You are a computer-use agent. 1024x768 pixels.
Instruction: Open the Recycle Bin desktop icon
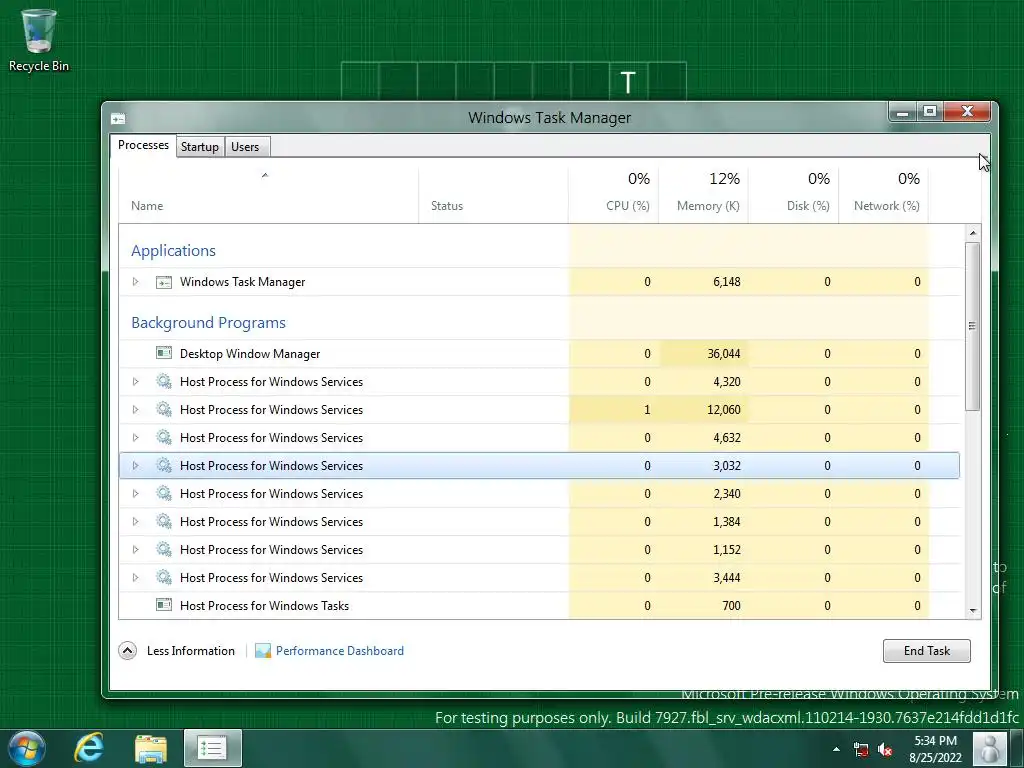coord(39,40)
